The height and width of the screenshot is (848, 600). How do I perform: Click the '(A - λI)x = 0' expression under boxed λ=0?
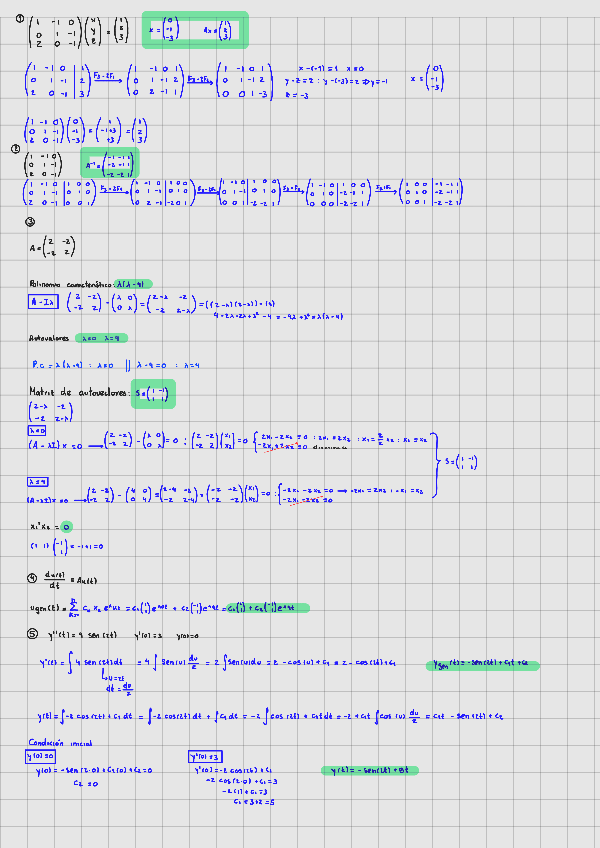[x=55, y=446]
